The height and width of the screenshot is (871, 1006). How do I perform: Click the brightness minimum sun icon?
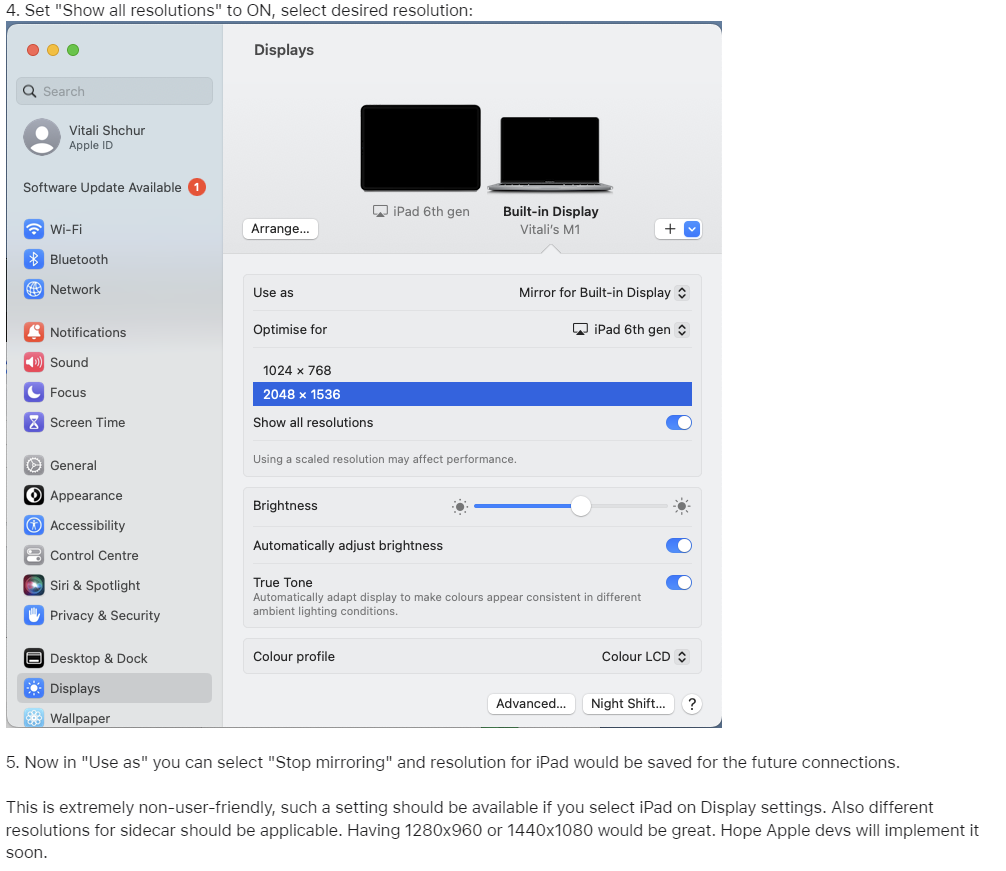pyautogui.click(x=460, y=507)
